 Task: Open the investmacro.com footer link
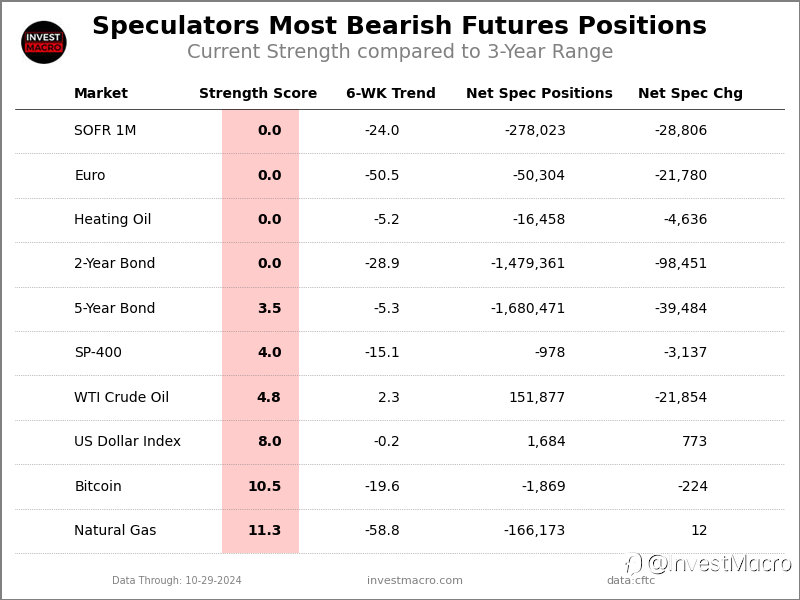(x=415, y=581)
